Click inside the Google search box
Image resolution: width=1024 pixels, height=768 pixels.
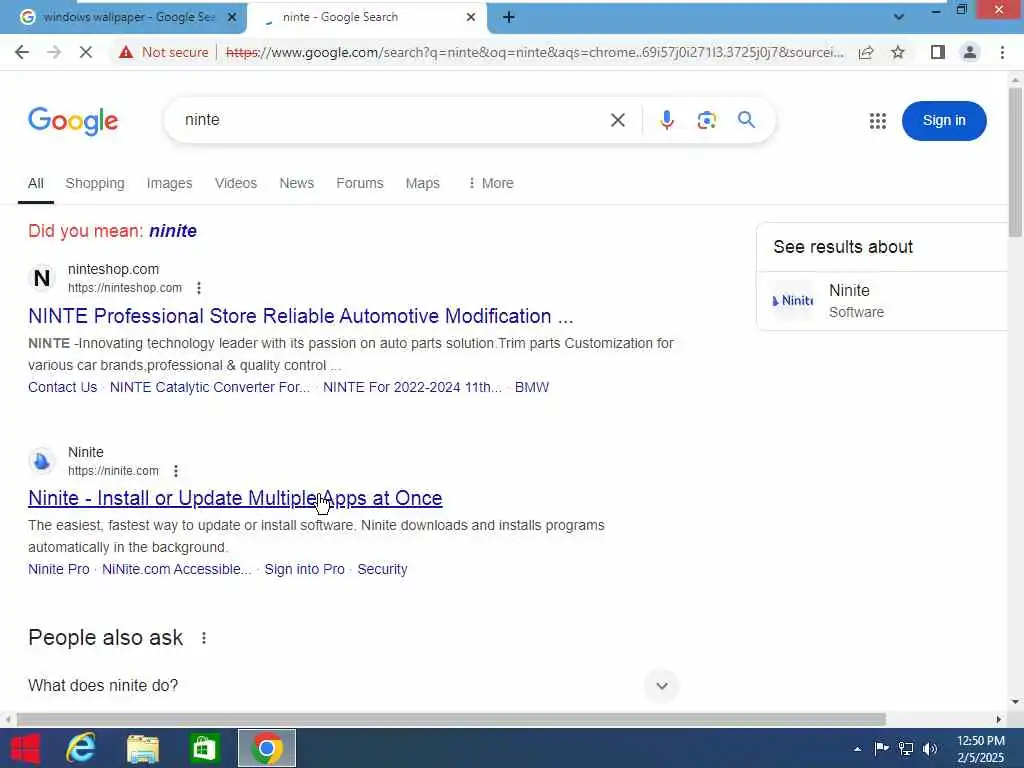pos(392,120)
